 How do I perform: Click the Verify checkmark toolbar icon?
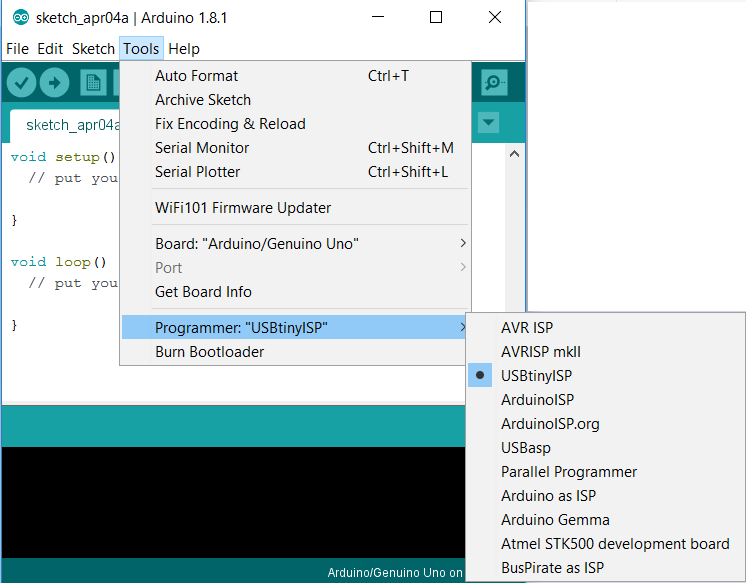click(x=21, y=83)
